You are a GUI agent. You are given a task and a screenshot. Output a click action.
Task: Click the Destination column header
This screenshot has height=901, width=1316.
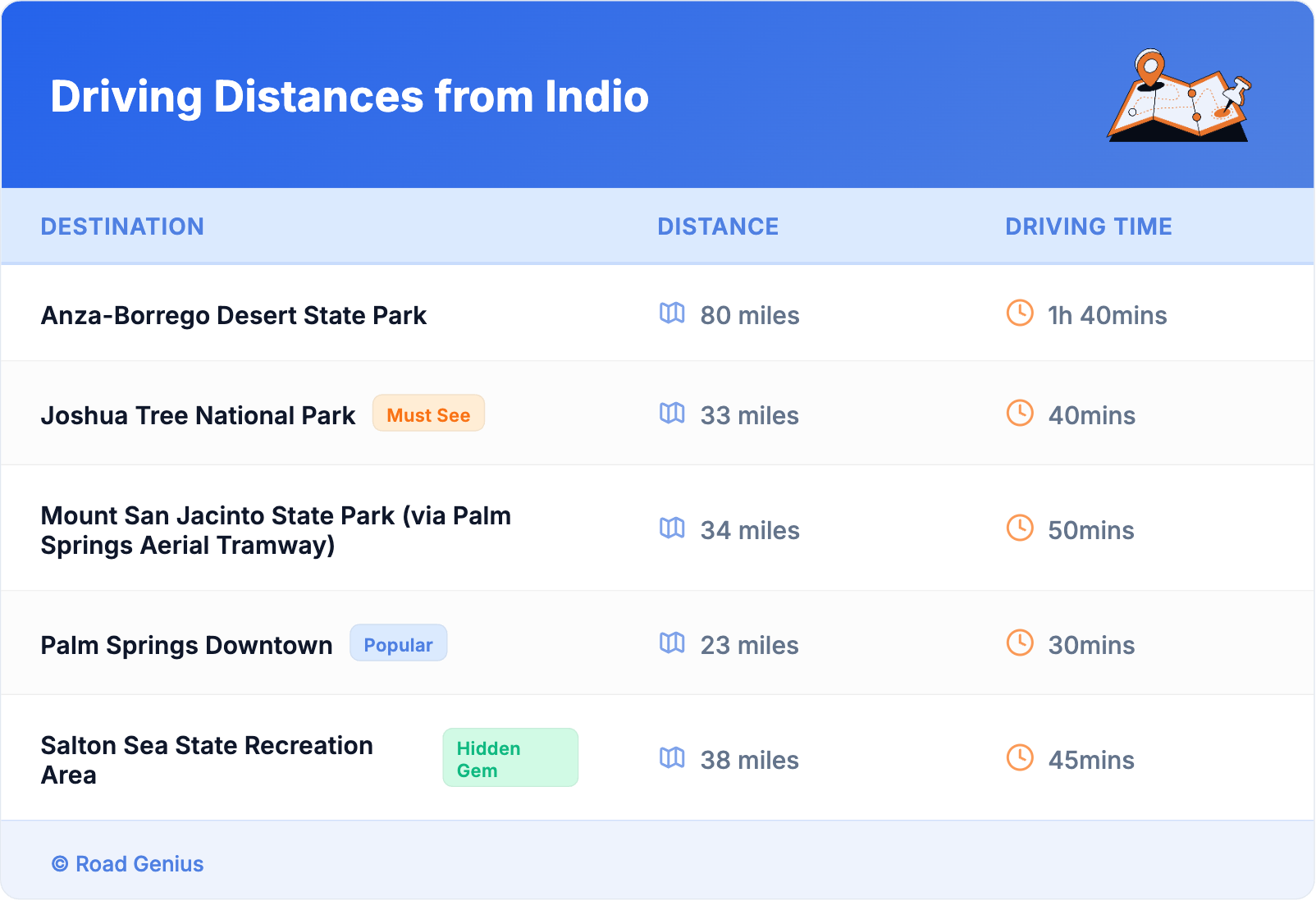coord(122,226)
